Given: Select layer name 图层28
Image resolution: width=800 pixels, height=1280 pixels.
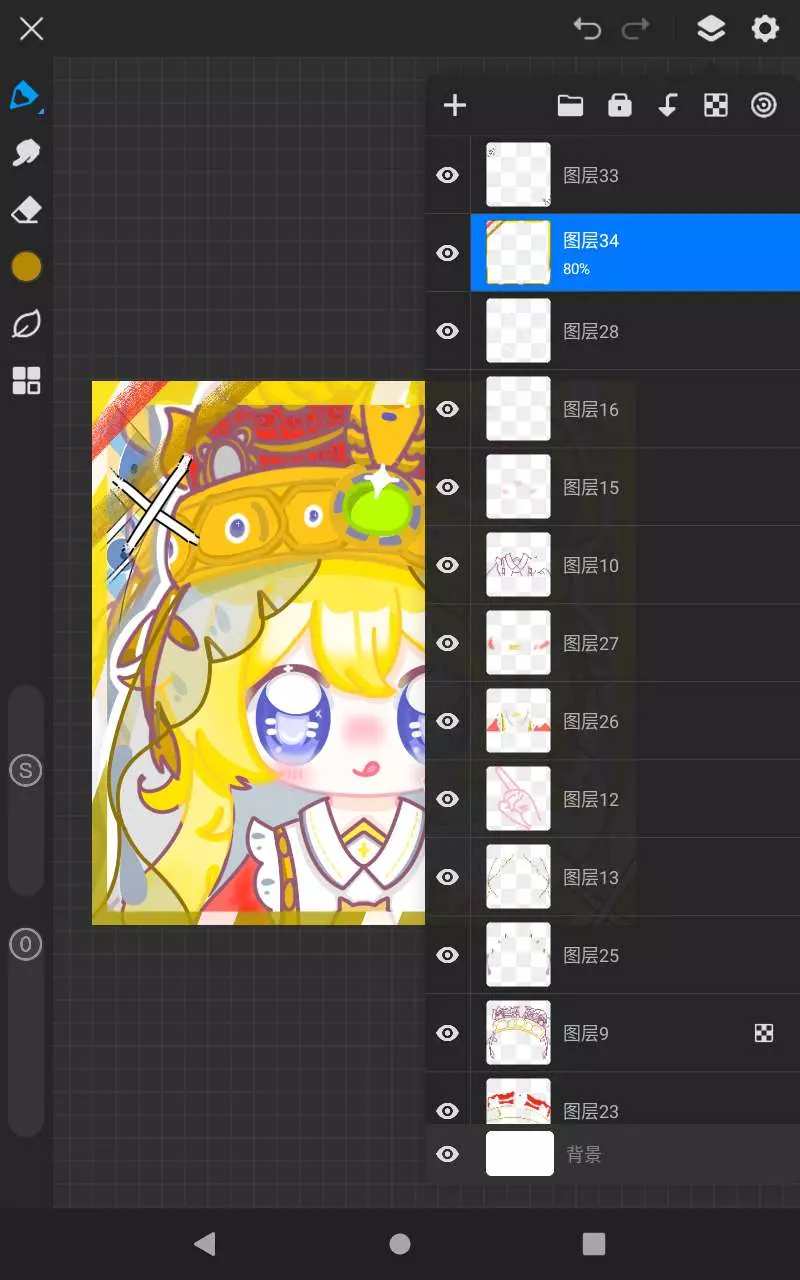Looking at the screenshot, I should 591,331.
